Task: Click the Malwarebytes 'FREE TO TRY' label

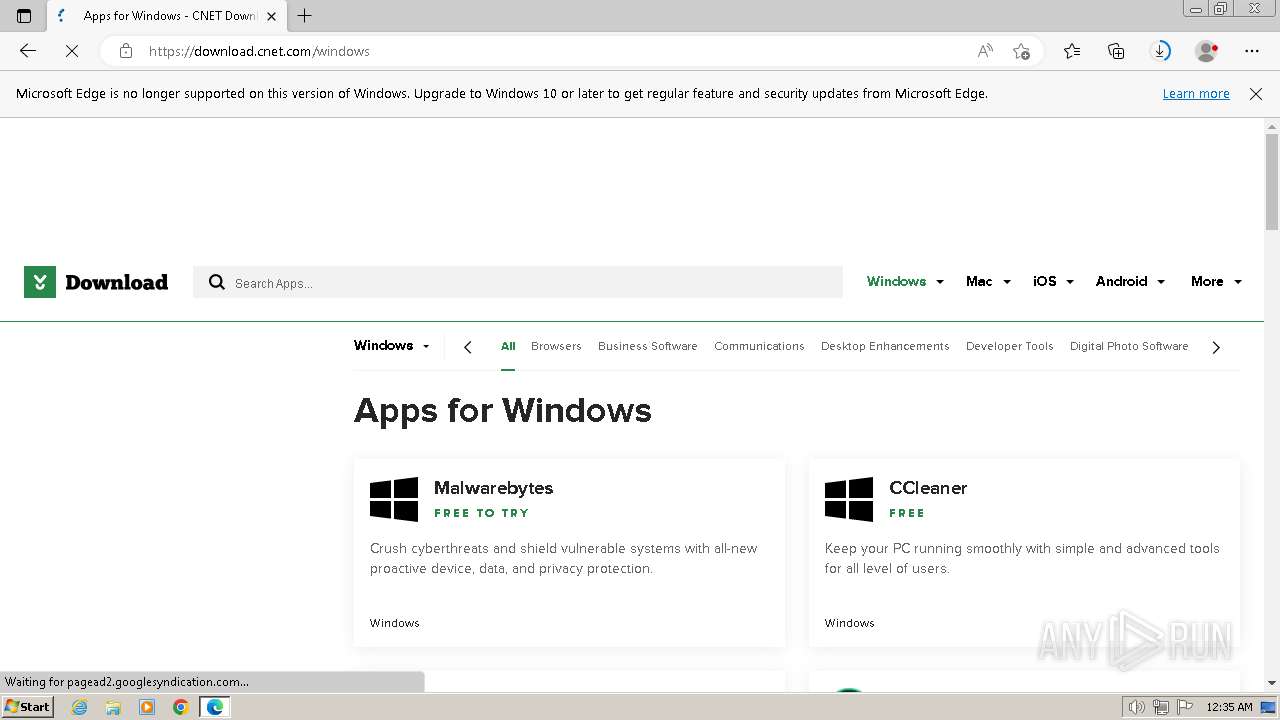Action: (481, 513)
